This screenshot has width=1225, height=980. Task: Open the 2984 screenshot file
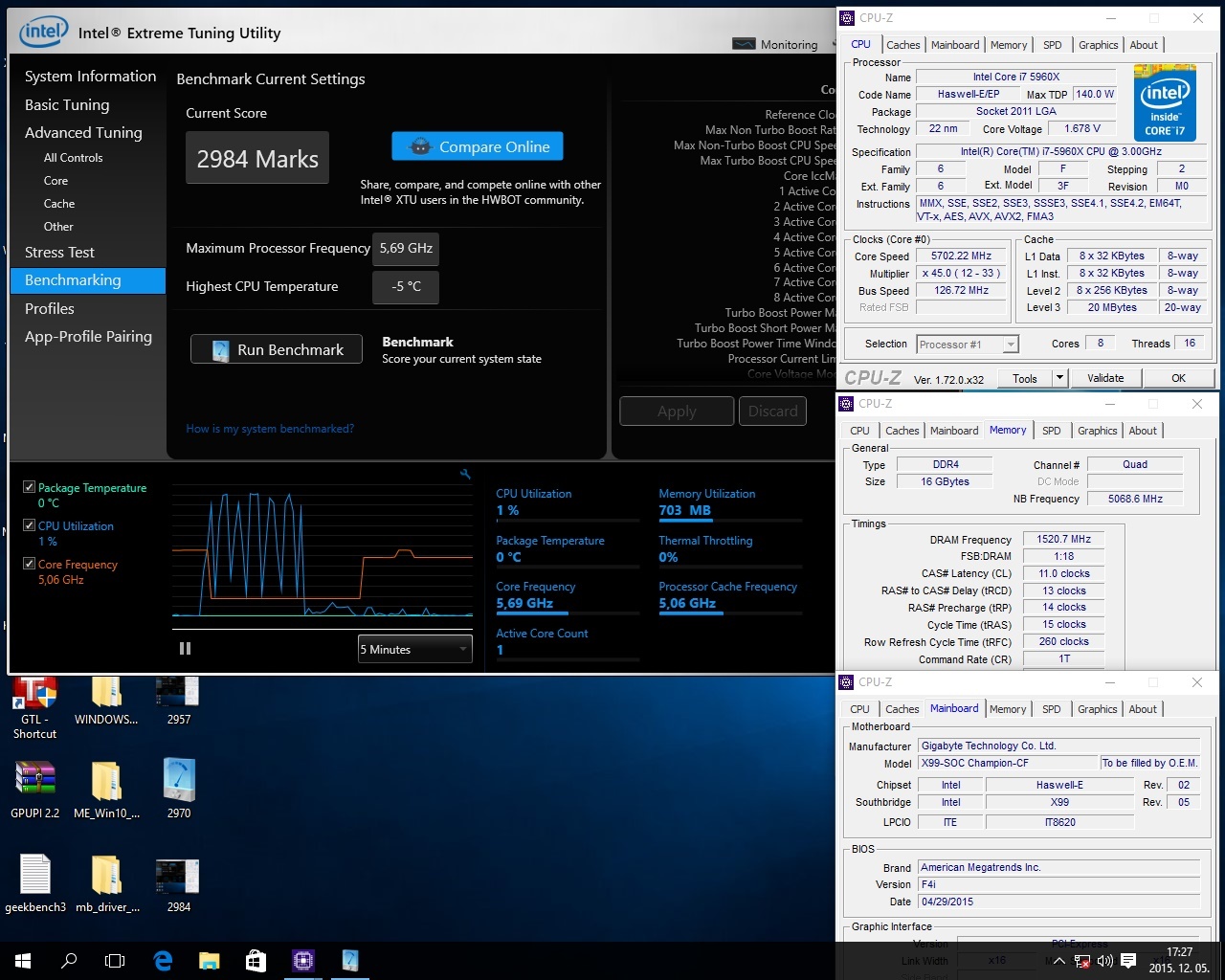point(178,882)
